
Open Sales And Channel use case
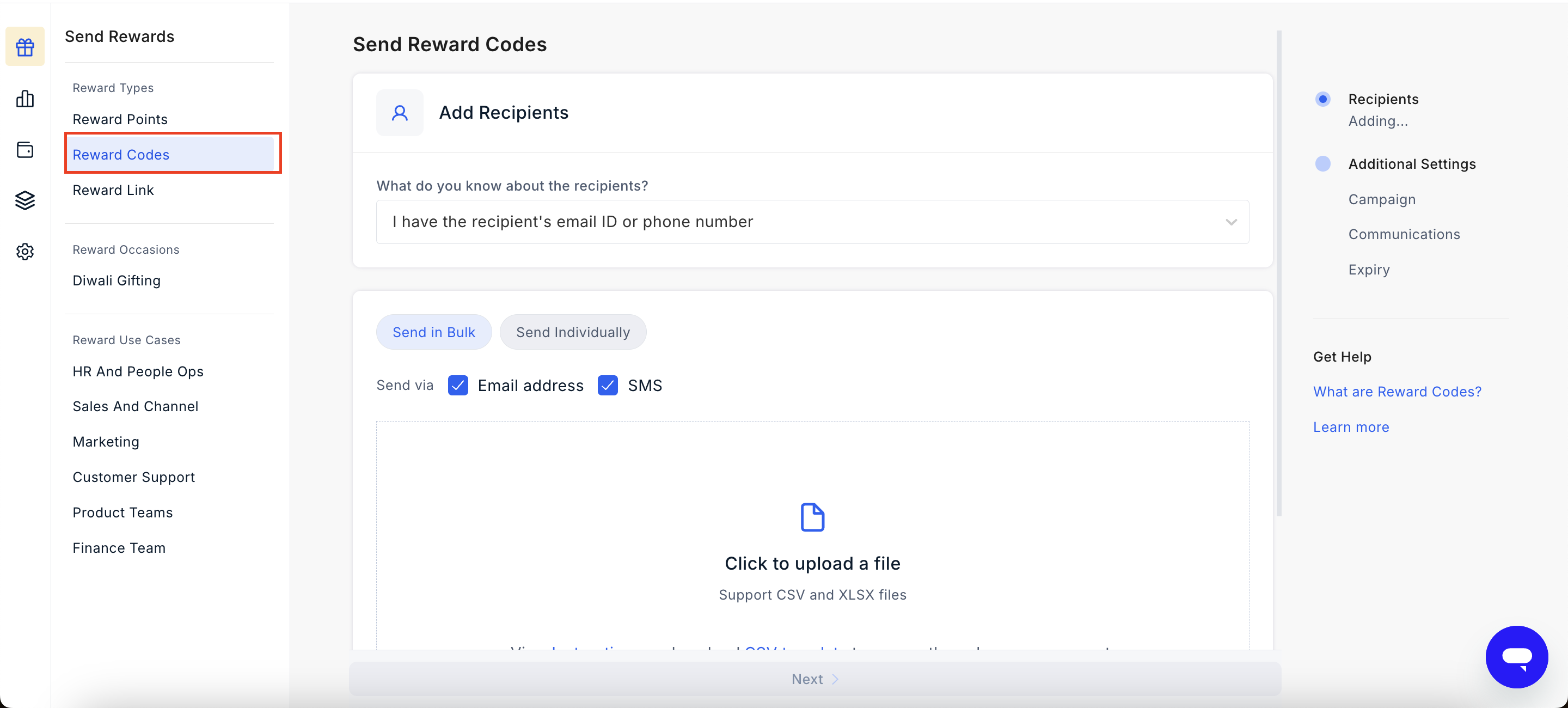[x=135, y=407]
